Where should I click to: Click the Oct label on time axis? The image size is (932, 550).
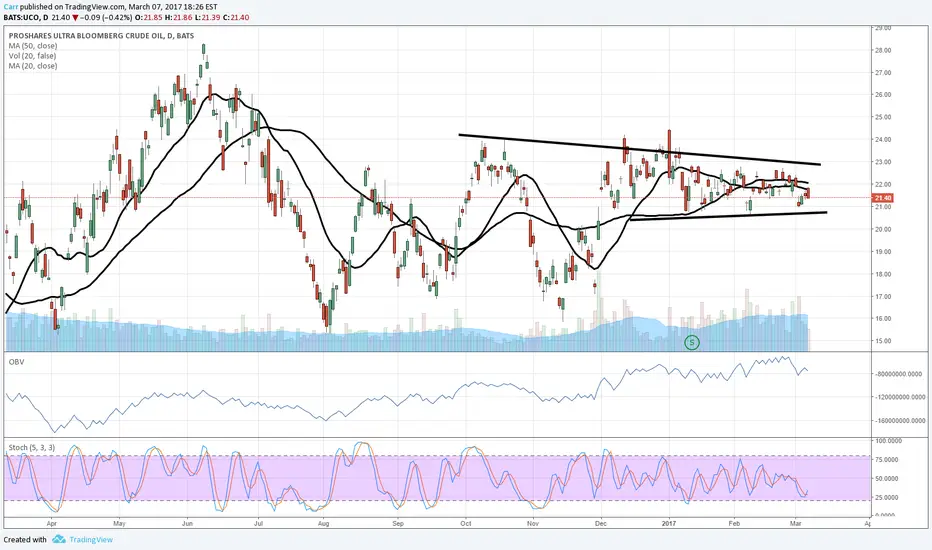465,524
